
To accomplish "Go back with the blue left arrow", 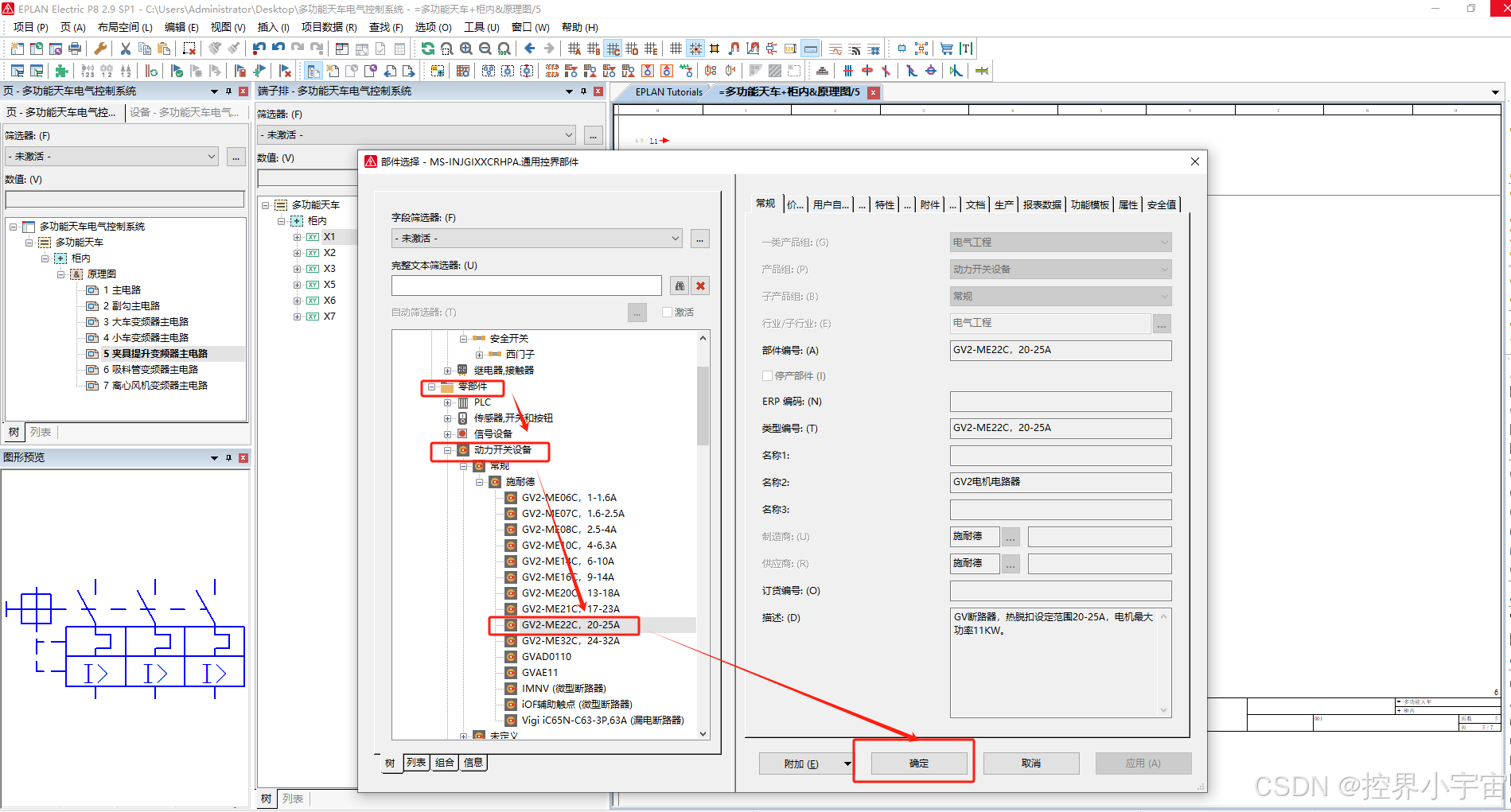I will click(530, 49).
